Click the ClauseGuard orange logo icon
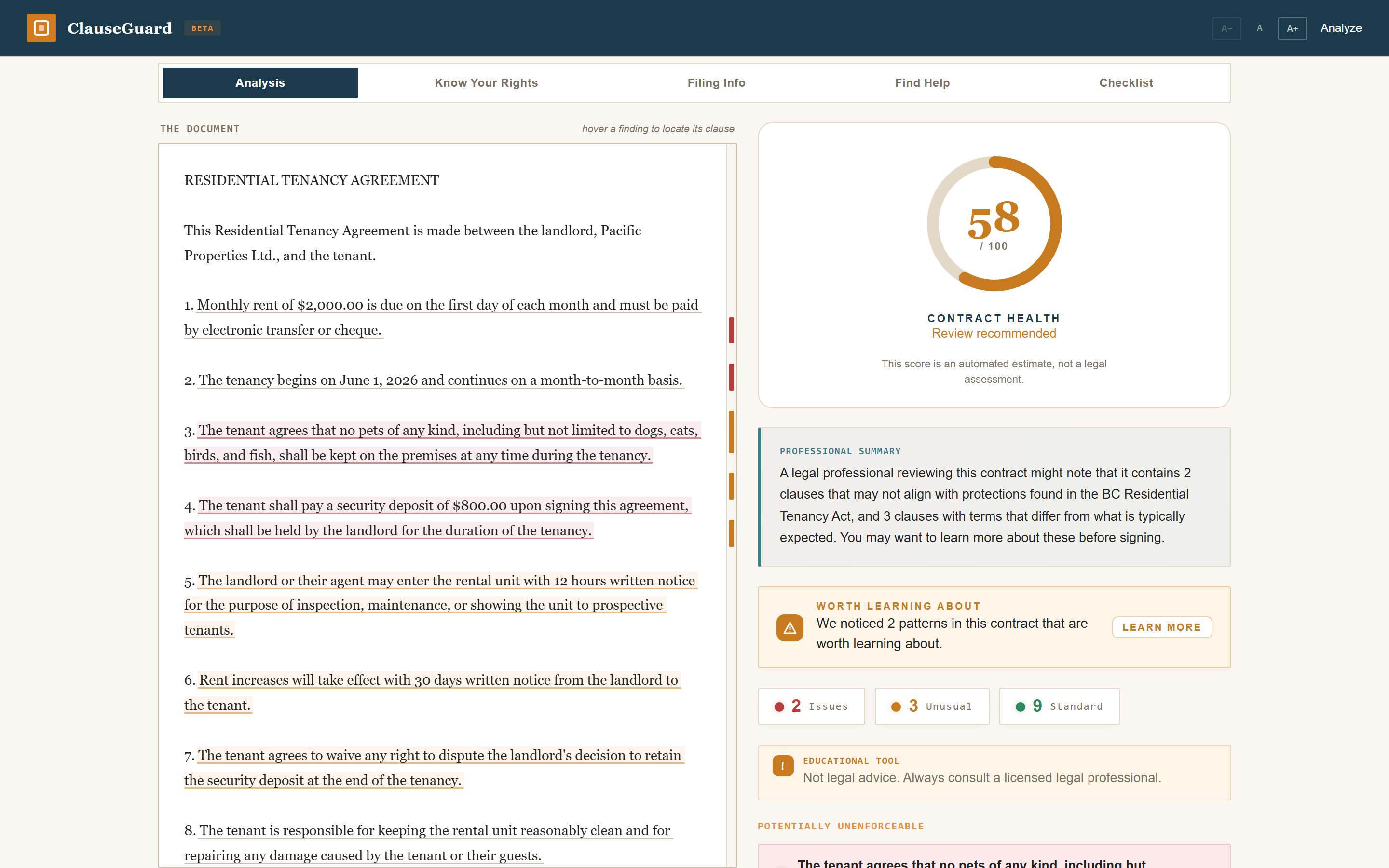The width and height of the screenshot is (1389, 868). [x=41, y=28]
